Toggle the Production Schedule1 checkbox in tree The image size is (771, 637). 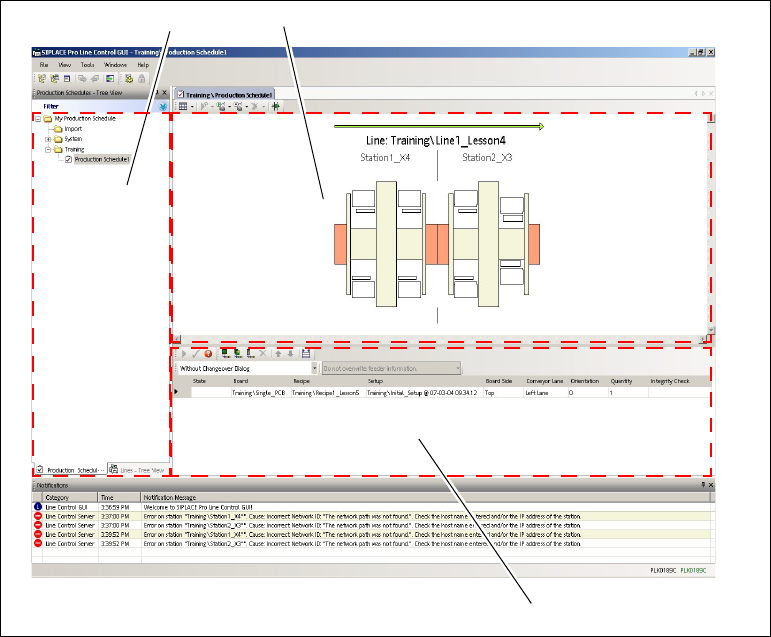point(68,159)
